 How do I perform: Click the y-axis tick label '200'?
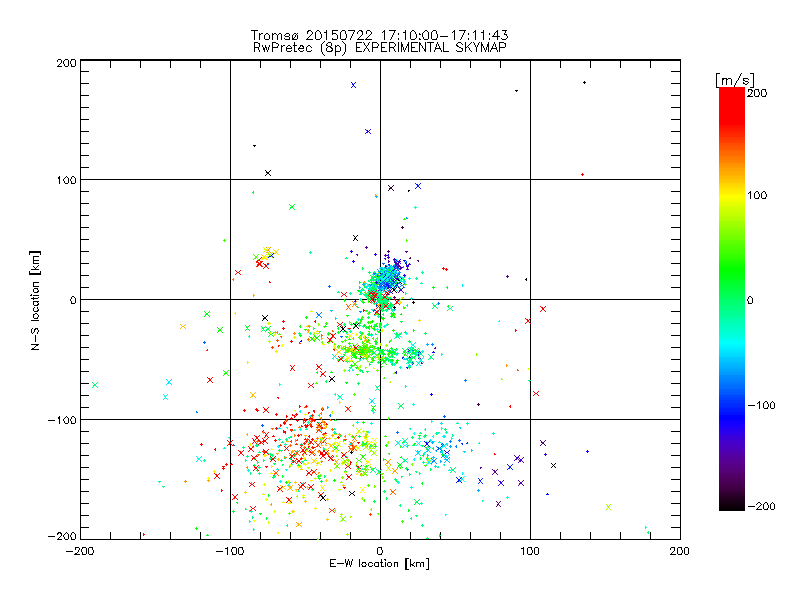click(x=66, y=63)
